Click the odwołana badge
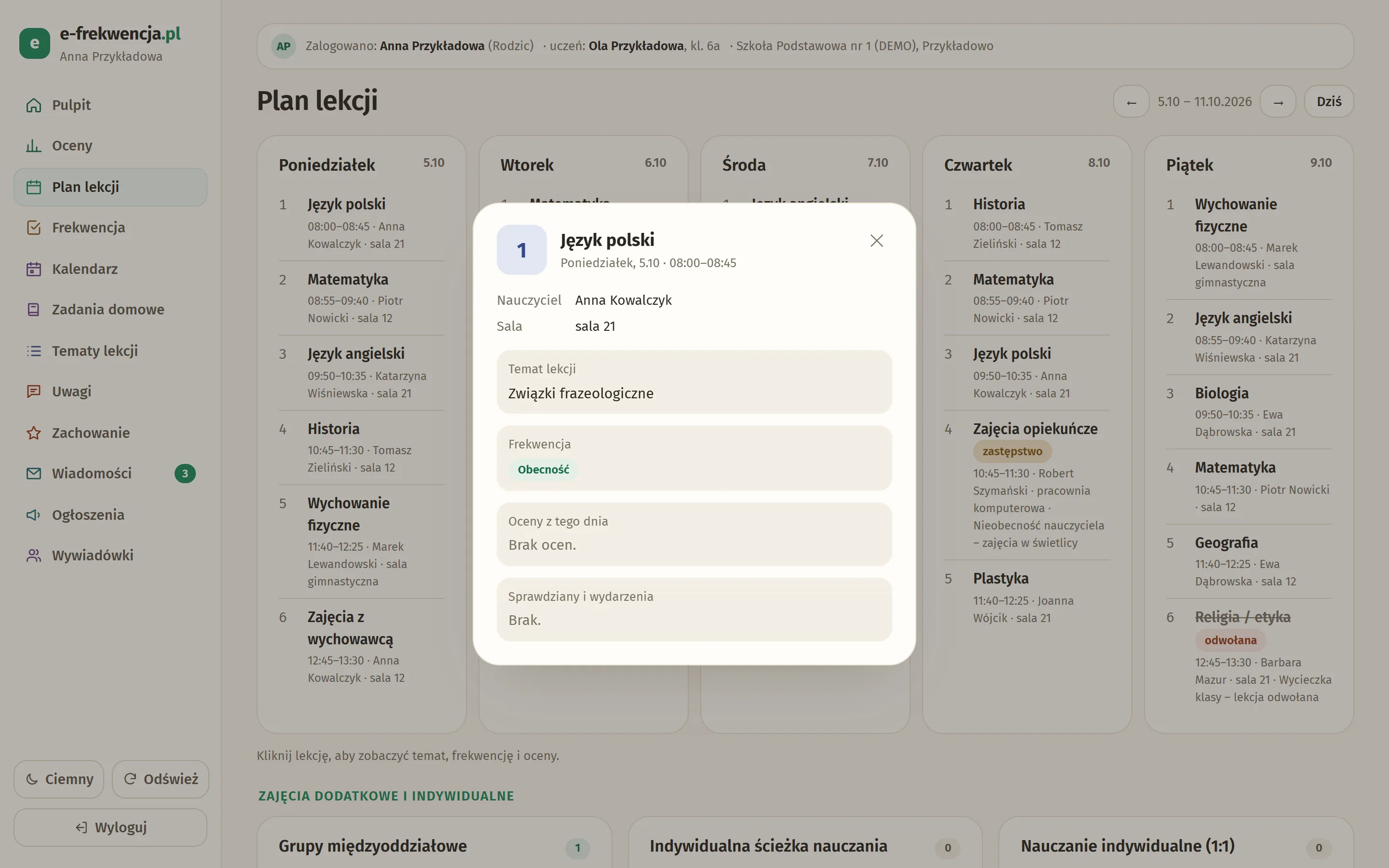 [x=1230, y=640]
